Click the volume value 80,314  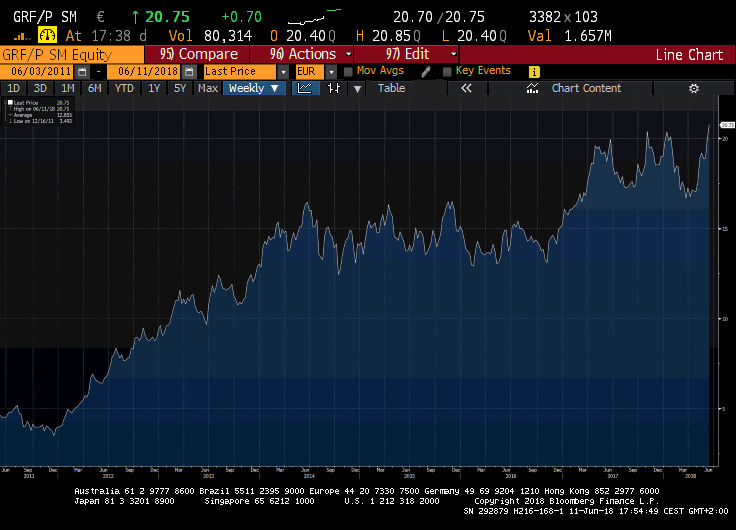click(x=228, y=36)
